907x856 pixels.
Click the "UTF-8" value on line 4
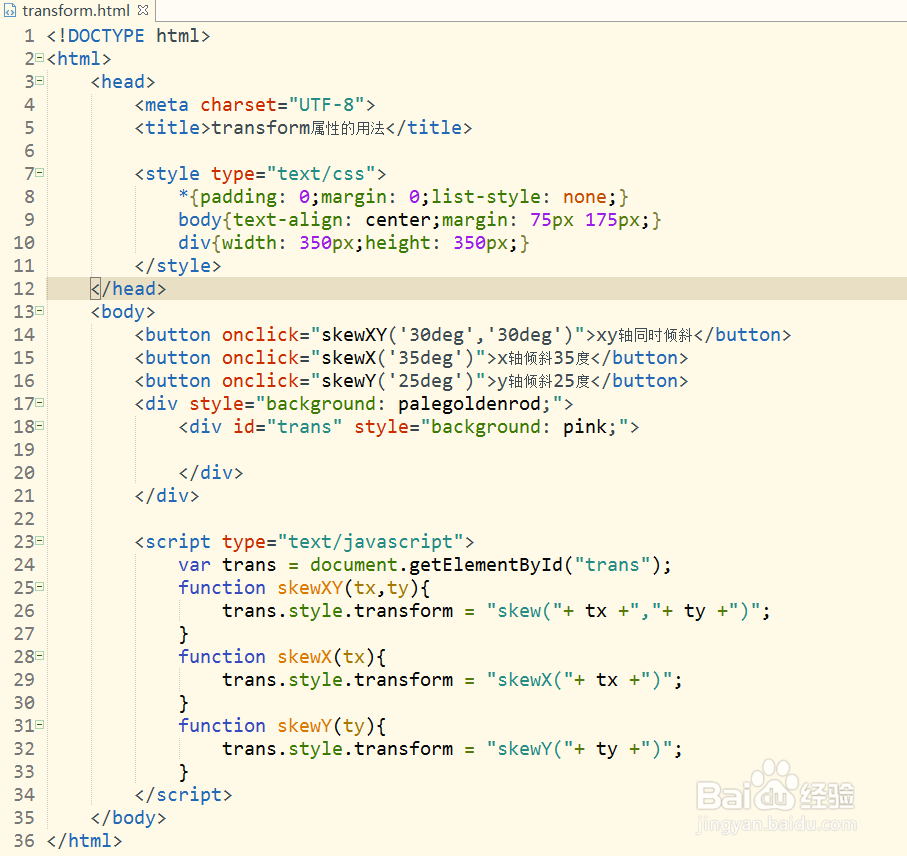tap(326, 105)
